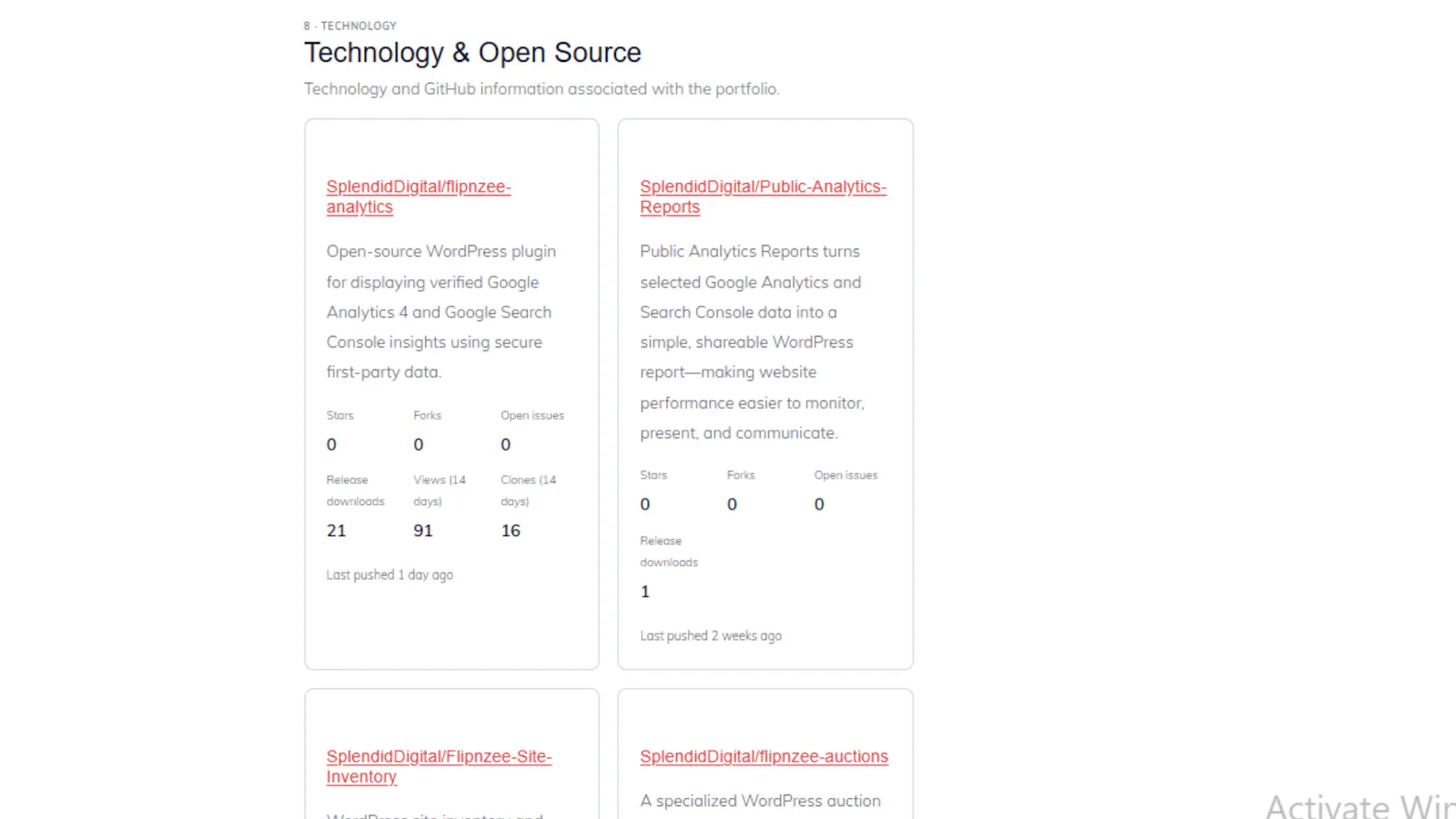Click 'Release downloads' label in flipnzee-analytics card
This screenshot has height=819, width=1456.
click(x=356, y=490)
